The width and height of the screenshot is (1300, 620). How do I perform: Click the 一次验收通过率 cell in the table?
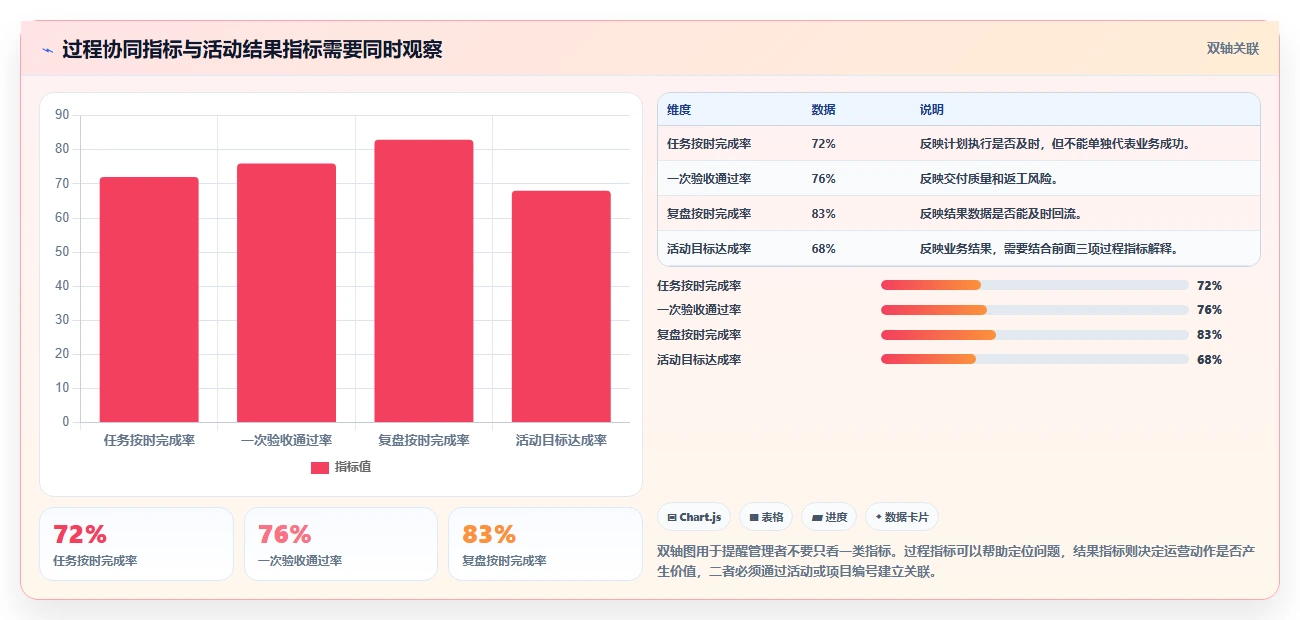pyautogui.click(x=709, y=179)
